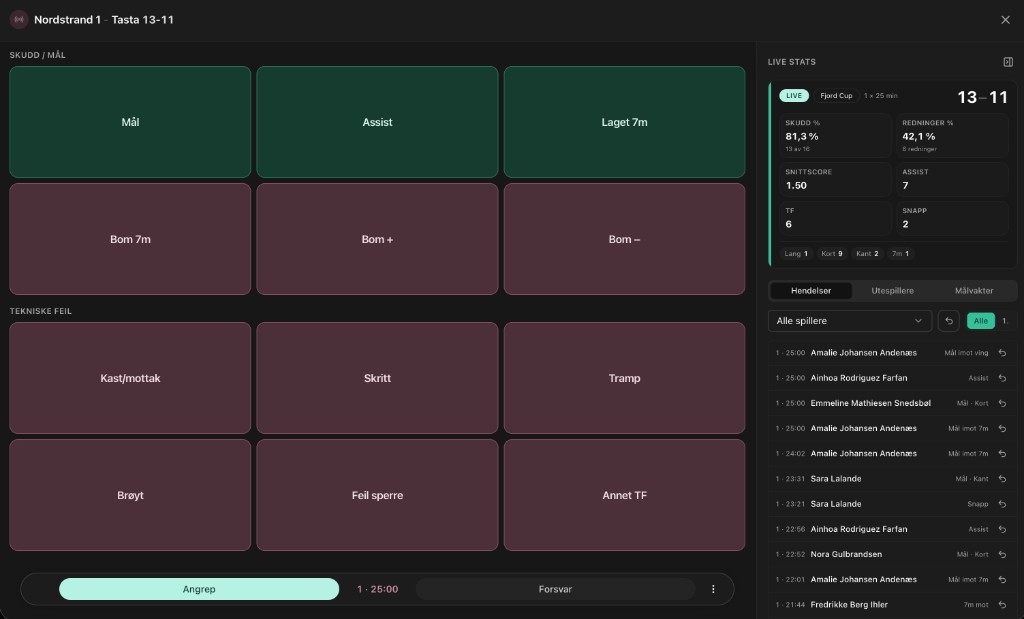Click the Kort 9 shot type chip

[832, 253]
